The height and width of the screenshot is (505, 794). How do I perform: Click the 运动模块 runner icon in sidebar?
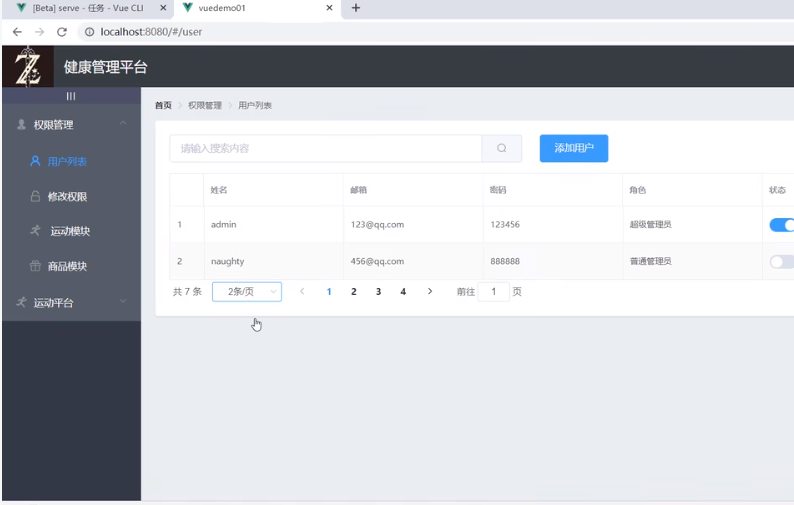pyautogui.click(x=35, y=230)
